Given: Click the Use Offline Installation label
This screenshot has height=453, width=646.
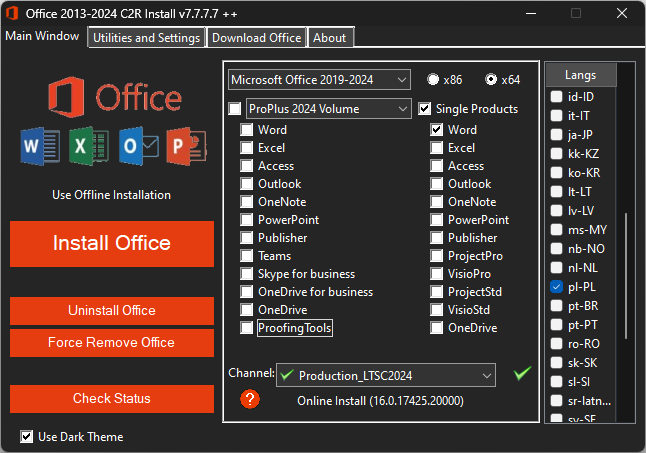Looking at the screenshot, I should tap(111, 195).
